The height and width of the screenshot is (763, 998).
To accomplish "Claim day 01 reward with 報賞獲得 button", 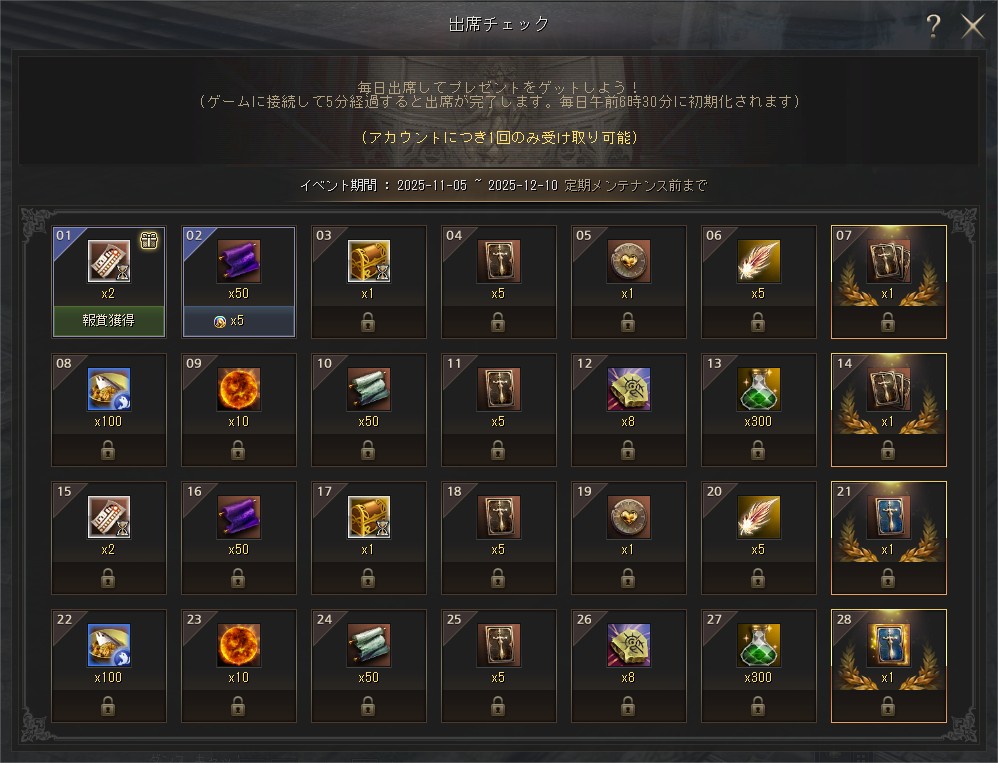I will [109, 321].
